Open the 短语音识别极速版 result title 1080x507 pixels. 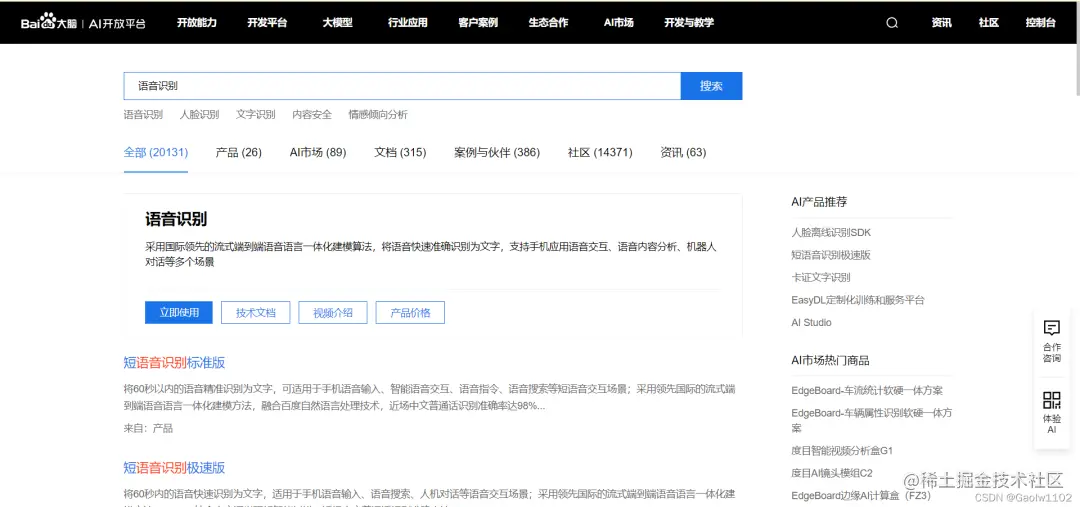[x=174, y=468]
